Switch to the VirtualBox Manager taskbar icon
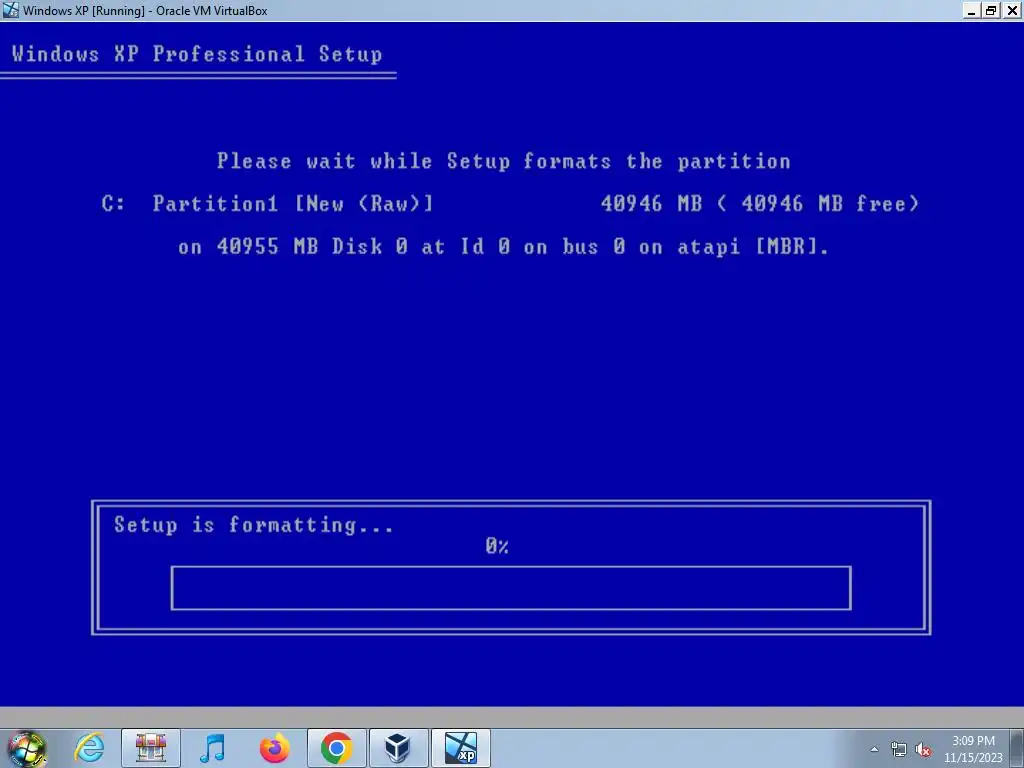 398,748
